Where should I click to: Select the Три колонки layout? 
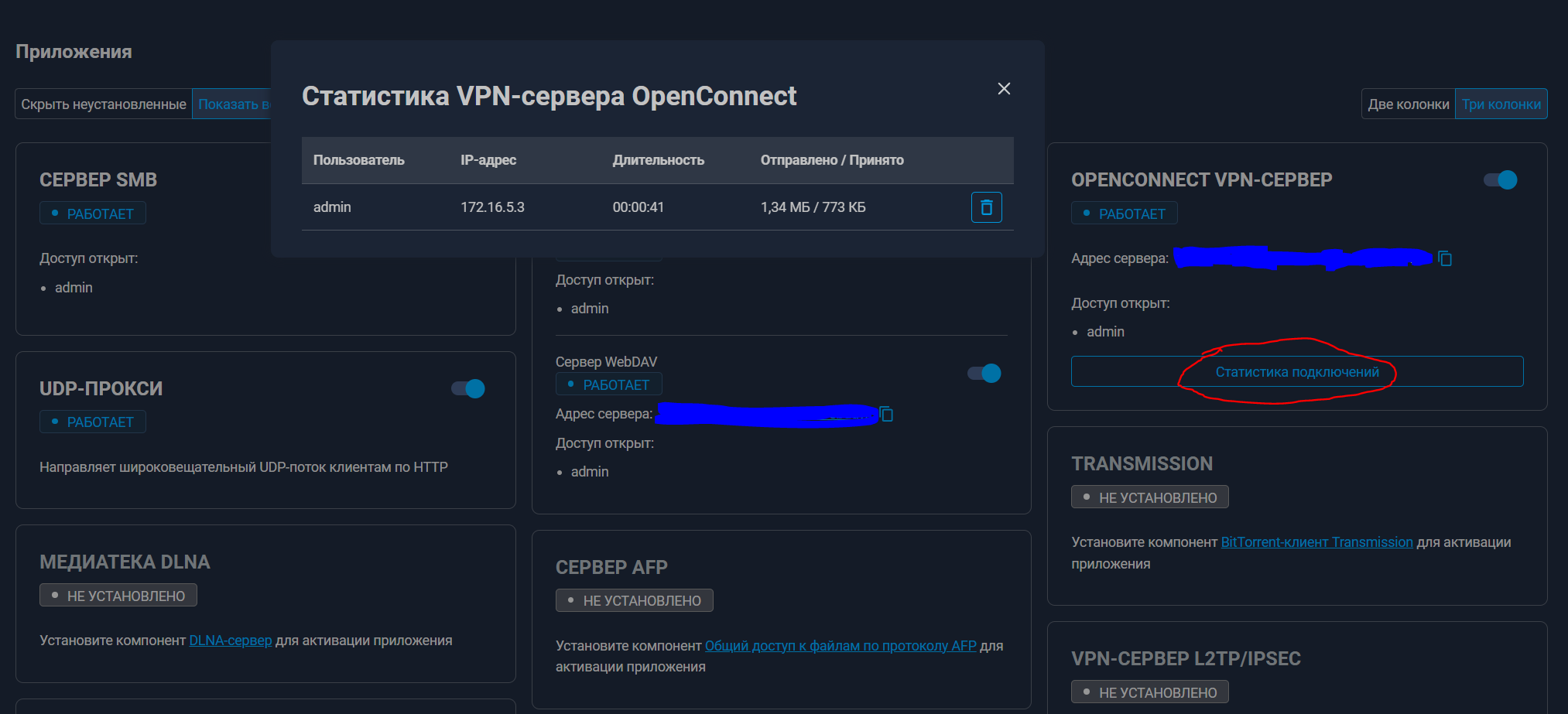coord(1501,104)
